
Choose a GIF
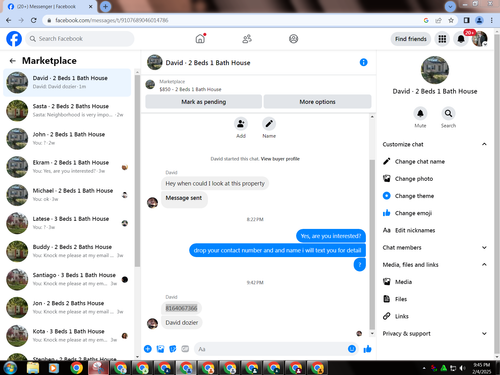coord(185,349)
